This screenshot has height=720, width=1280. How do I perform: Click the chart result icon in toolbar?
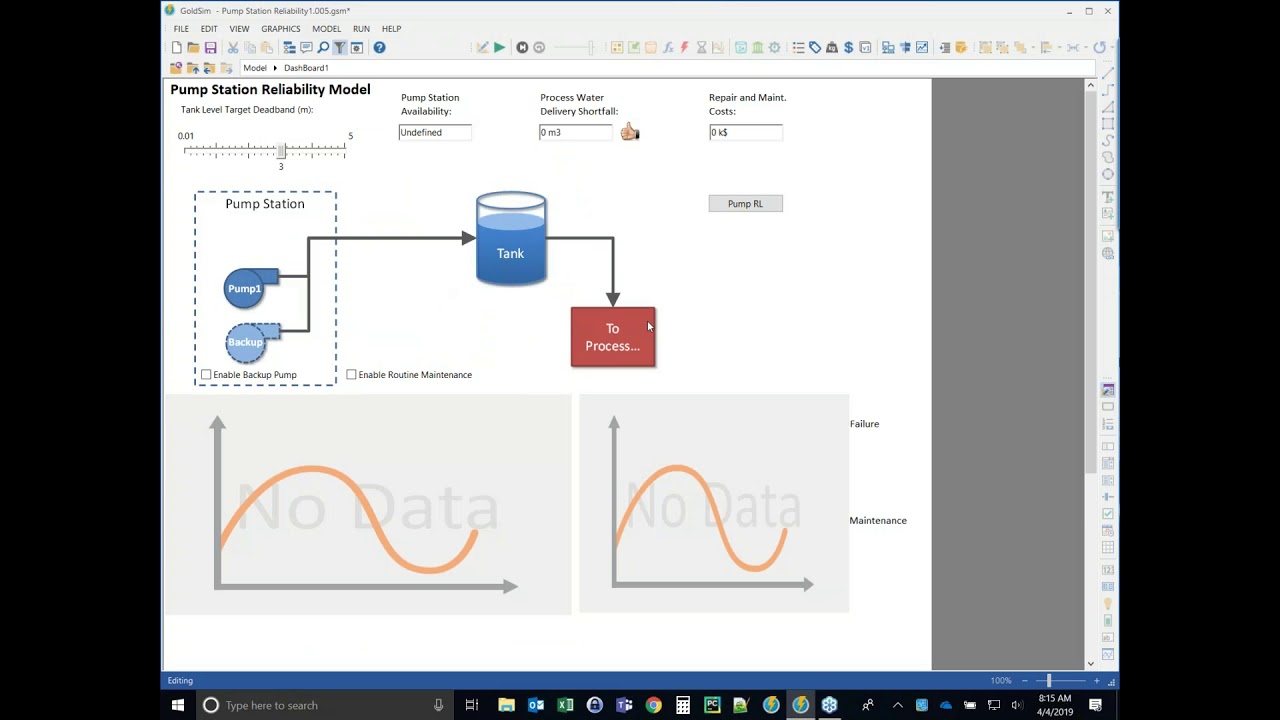tap(922, 47)
